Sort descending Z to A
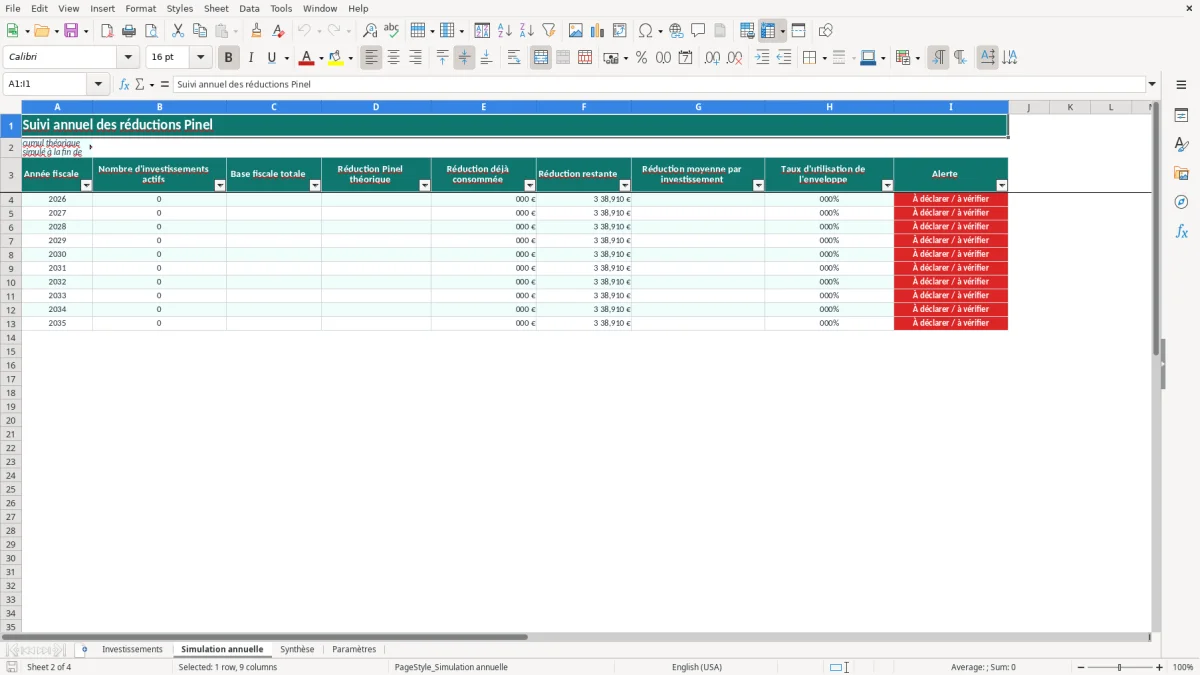 click(x=527, y=31)
